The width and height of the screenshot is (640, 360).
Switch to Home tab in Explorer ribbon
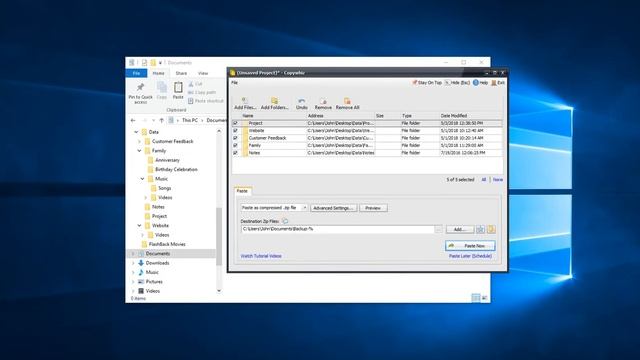click(158, 73)
